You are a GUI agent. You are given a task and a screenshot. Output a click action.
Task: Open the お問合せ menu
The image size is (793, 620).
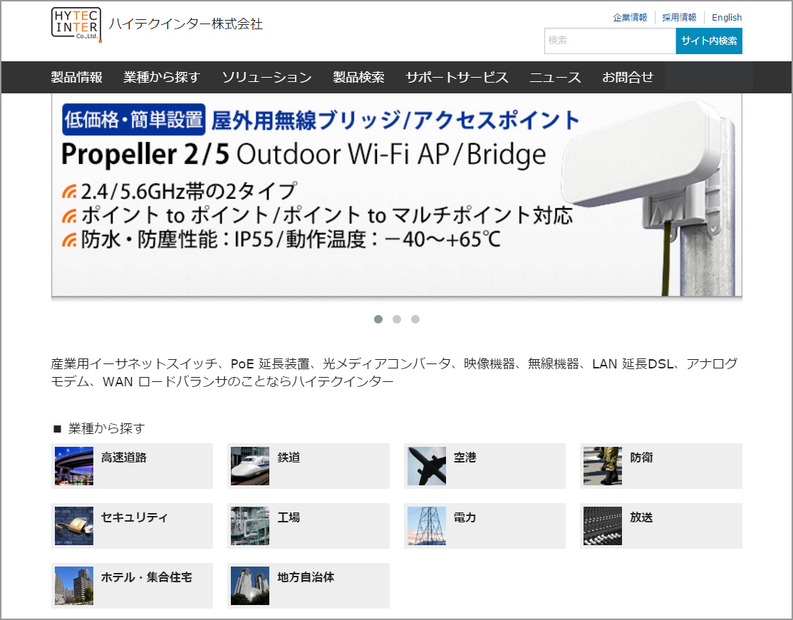(x=627, y=77)
